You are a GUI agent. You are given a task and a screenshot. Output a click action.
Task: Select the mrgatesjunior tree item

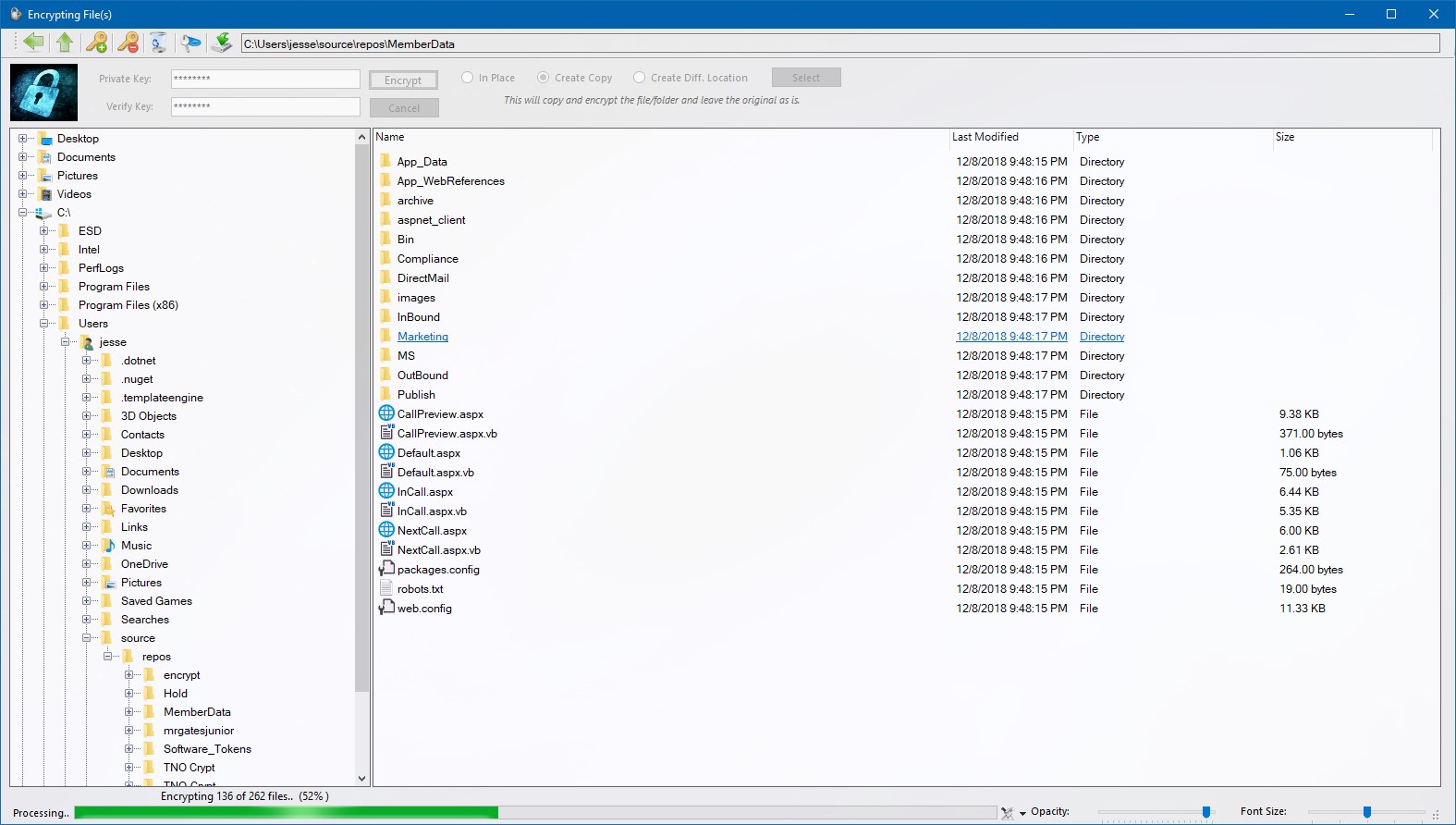coord(199,731)
